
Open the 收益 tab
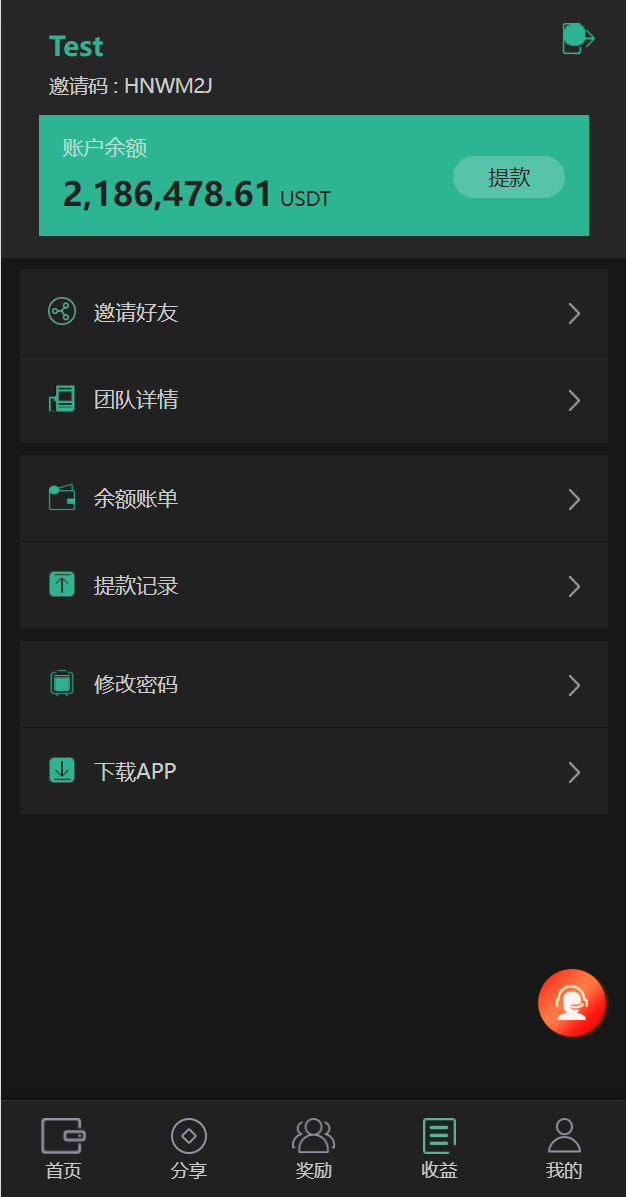coord(438,1147)
